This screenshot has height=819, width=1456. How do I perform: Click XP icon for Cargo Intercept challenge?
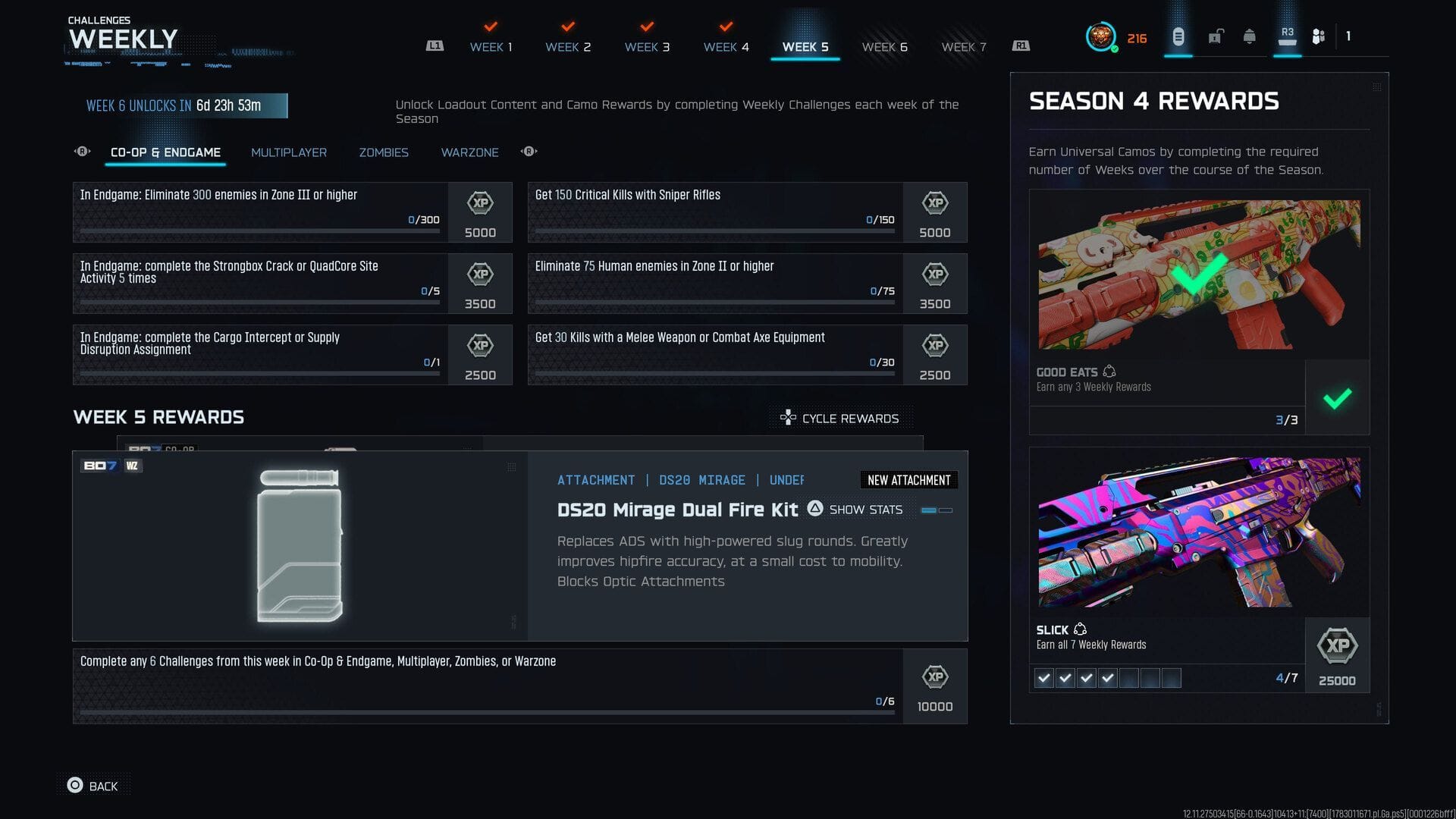(480, 346)
